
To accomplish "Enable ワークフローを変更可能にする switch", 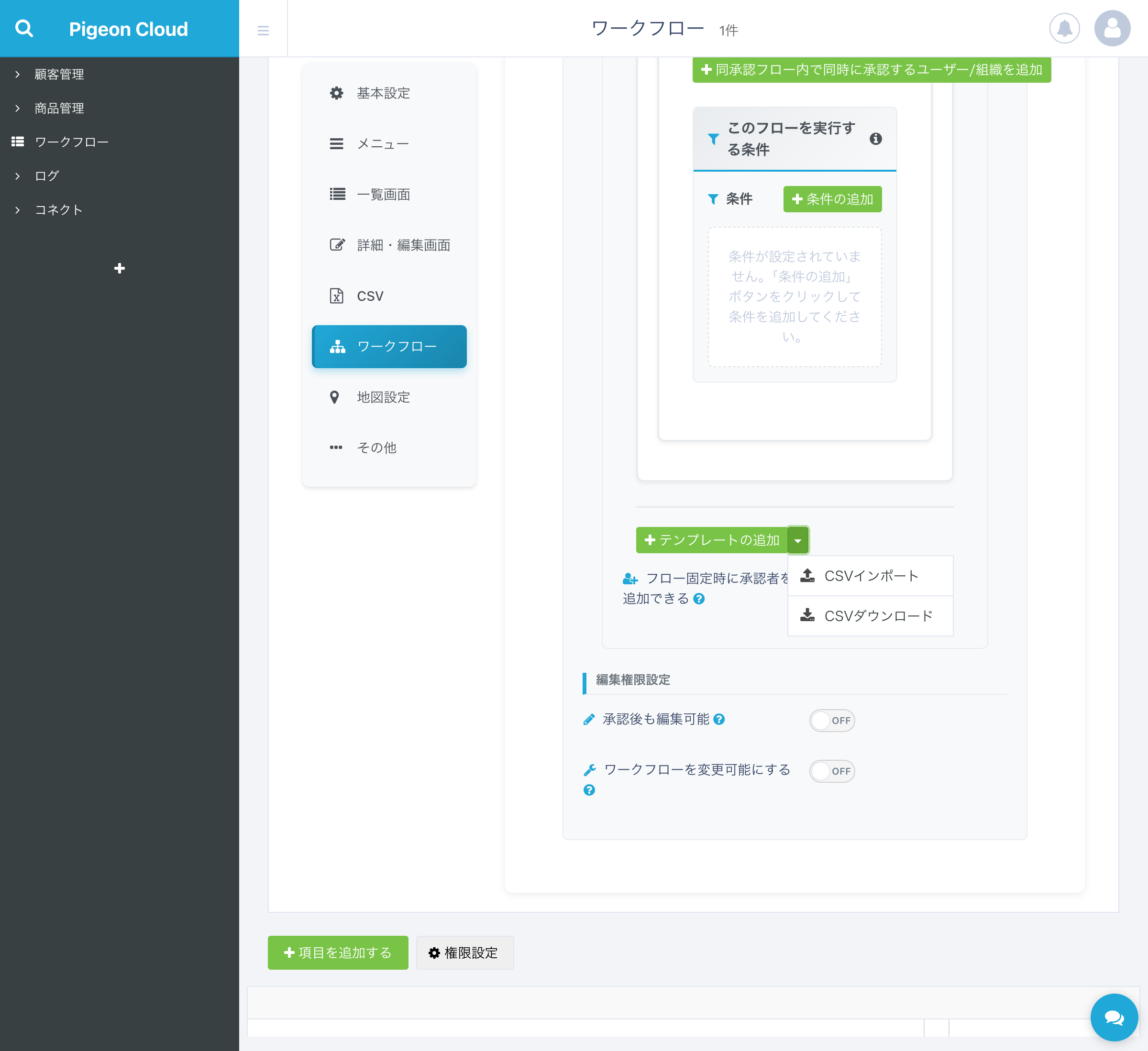I will pos(831,771).
